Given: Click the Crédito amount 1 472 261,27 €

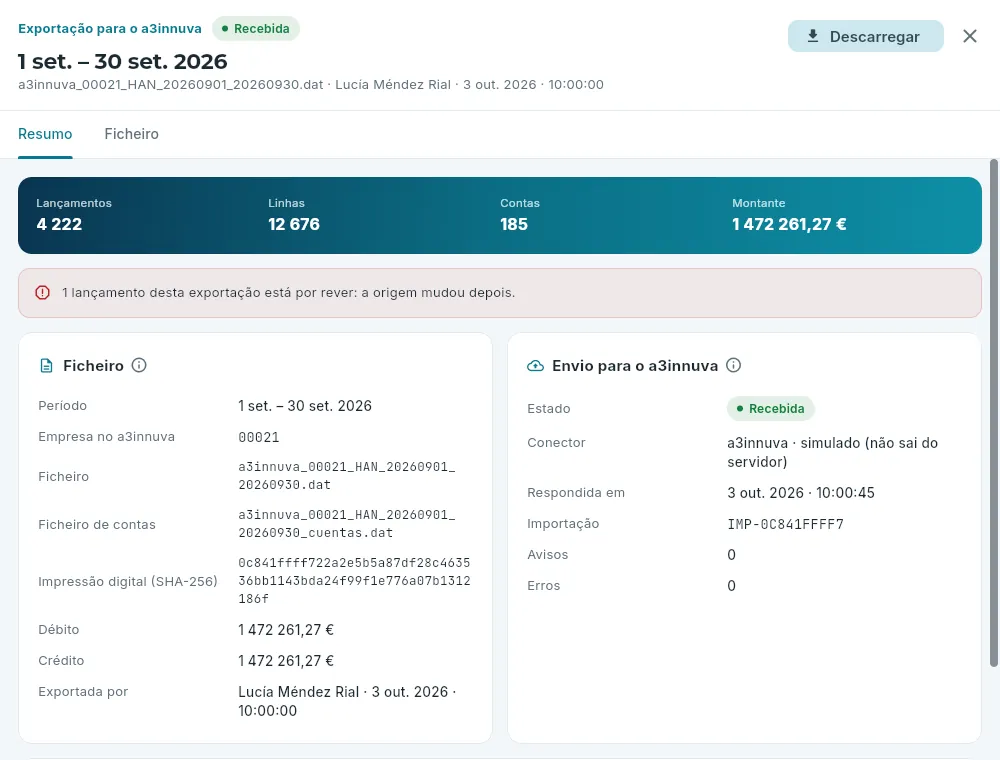Looking at the screenshot, I should (x=286, y=661).
